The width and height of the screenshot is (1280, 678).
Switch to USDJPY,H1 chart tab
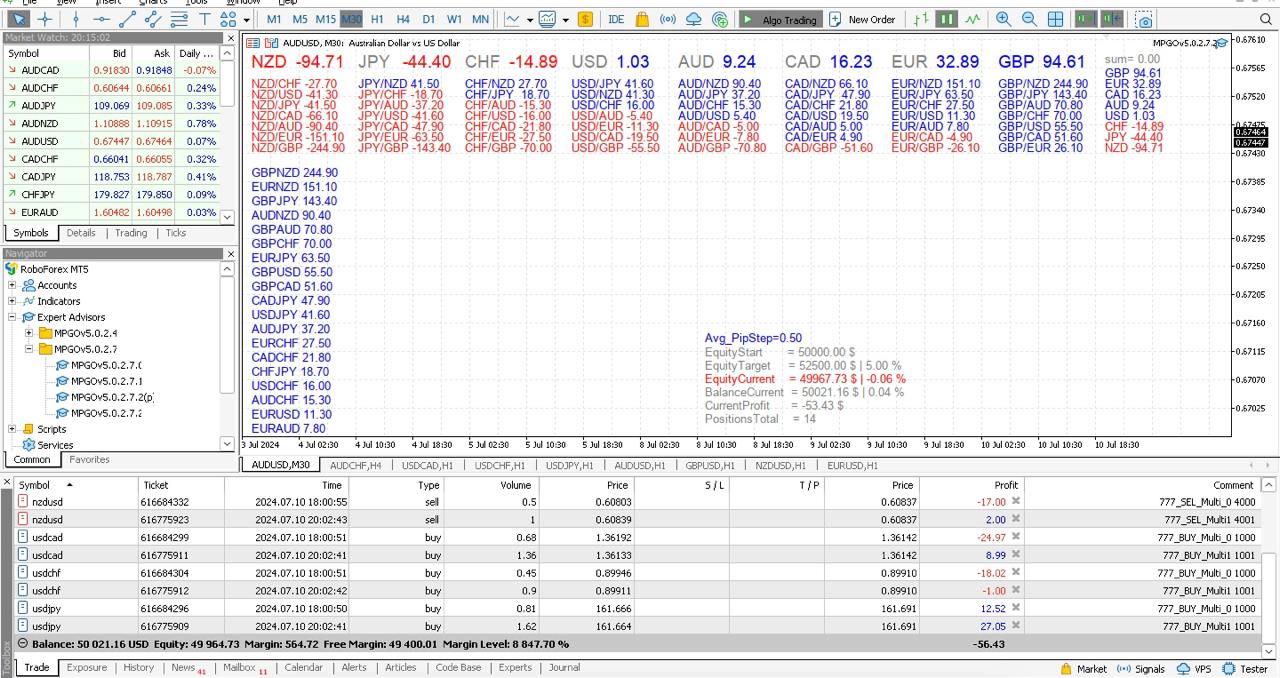(x=570, y=465)
